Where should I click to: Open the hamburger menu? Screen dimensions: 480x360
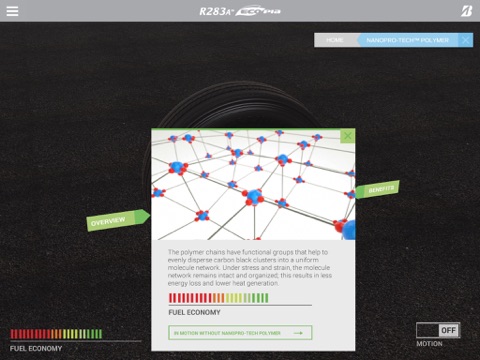pyautogui.click(x=12, y=11)
